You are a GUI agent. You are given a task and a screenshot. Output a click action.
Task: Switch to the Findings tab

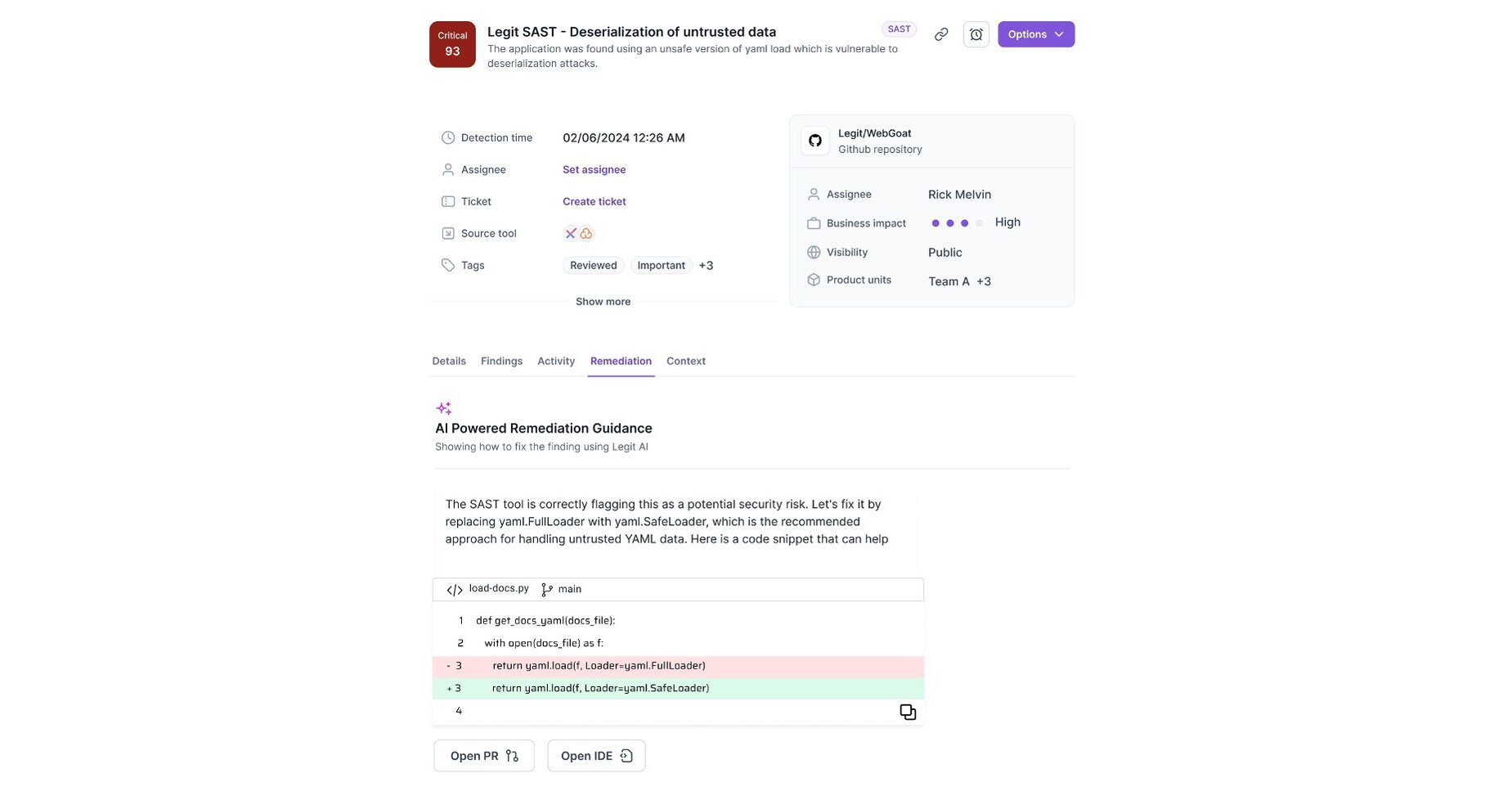click(x=501, y=361)
